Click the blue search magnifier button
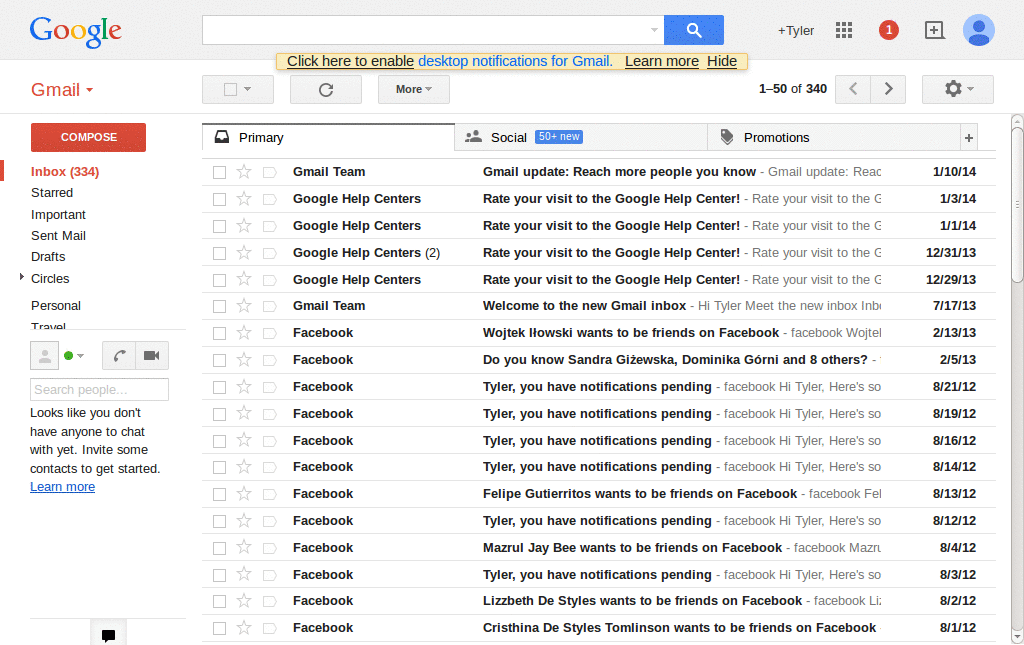The image size is (1024, 645). point(694,30)
